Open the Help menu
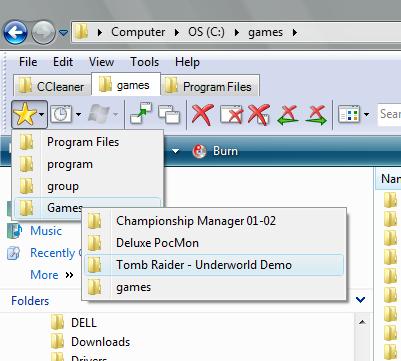This screenshot has width=401, height=361. [x=187, y=62]
